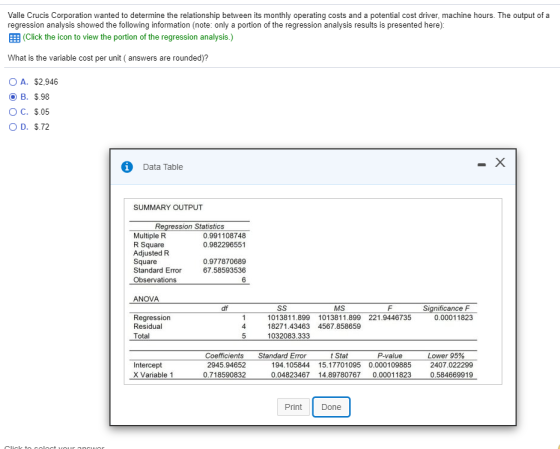Click the Done button
The image size is (560, 449).
point(331,407)
